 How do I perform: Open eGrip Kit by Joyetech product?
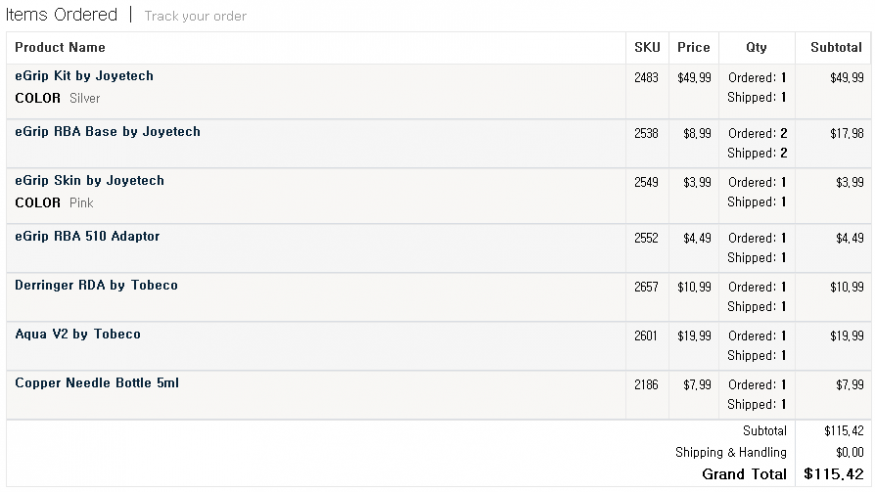coord(84,76)
